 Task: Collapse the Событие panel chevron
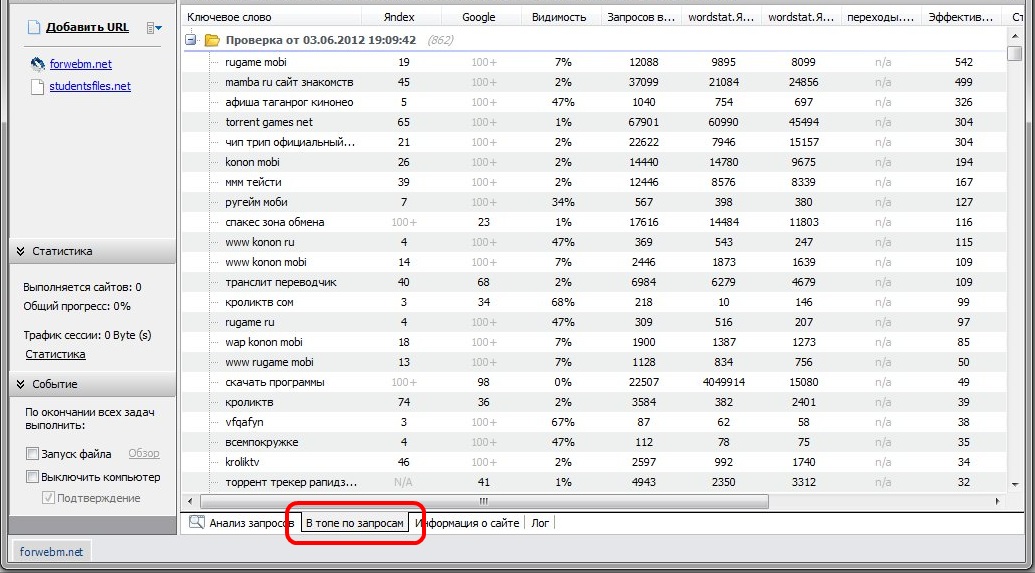click(x=20, y=384)
